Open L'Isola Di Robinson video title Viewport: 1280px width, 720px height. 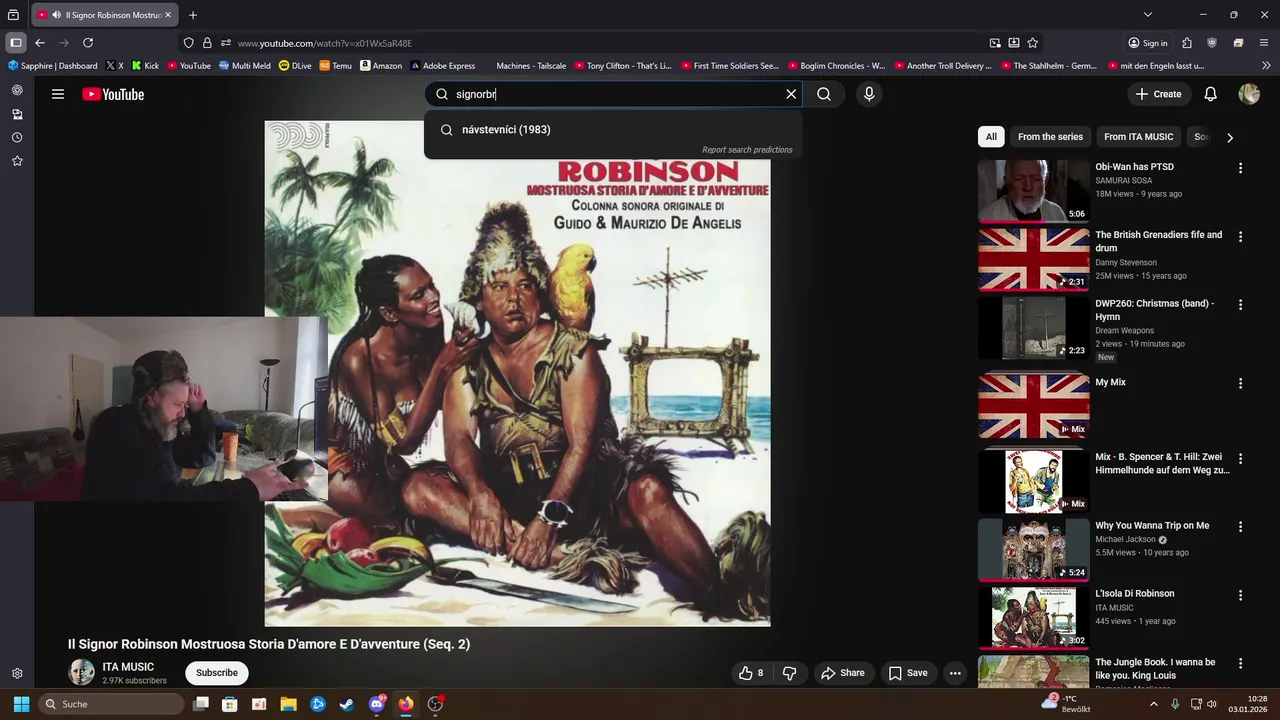click(x=1134, y=593)
